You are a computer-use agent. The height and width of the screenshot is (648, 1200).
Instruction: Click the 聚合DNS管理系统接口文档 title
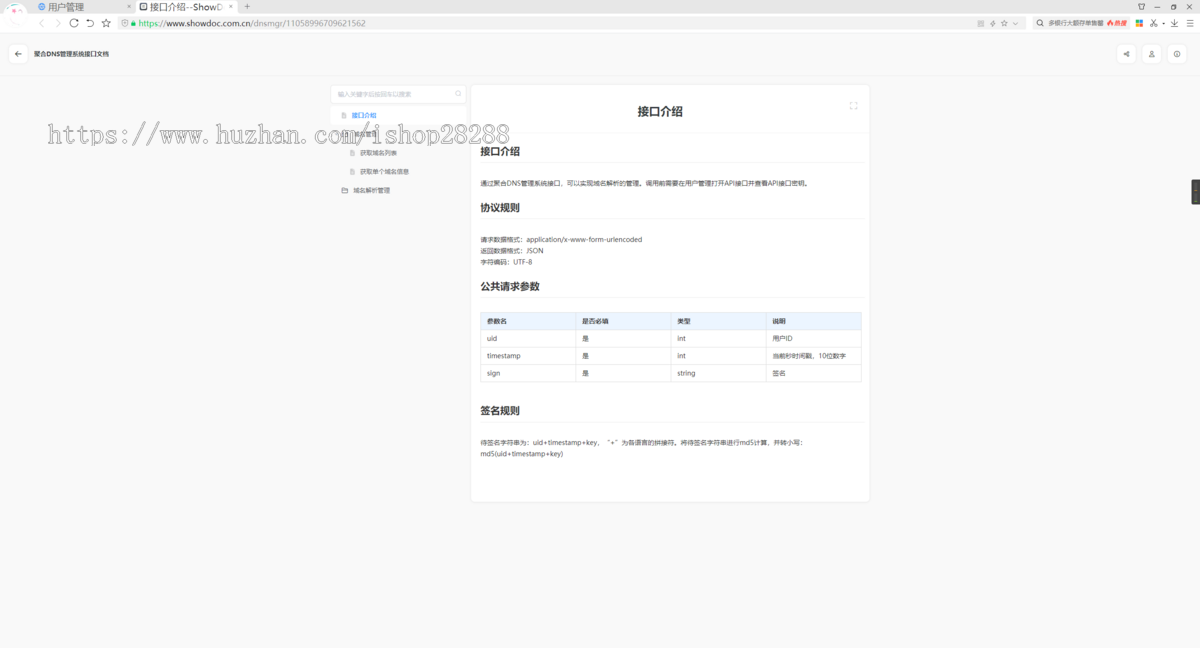(71, 54)
